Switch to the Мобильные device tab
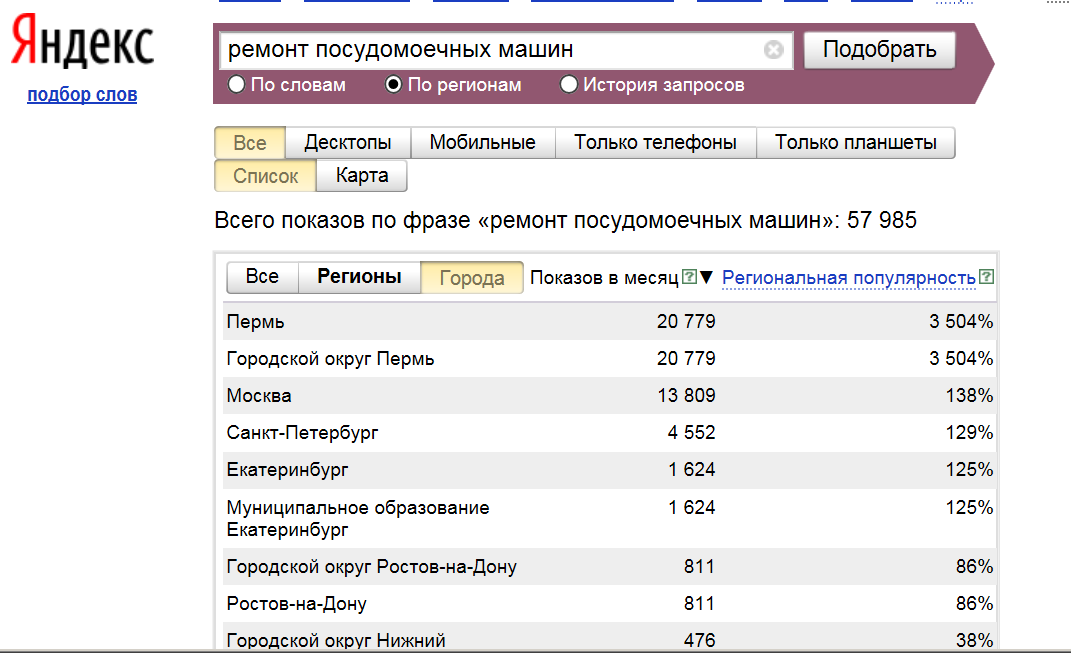 coord(482,143)
